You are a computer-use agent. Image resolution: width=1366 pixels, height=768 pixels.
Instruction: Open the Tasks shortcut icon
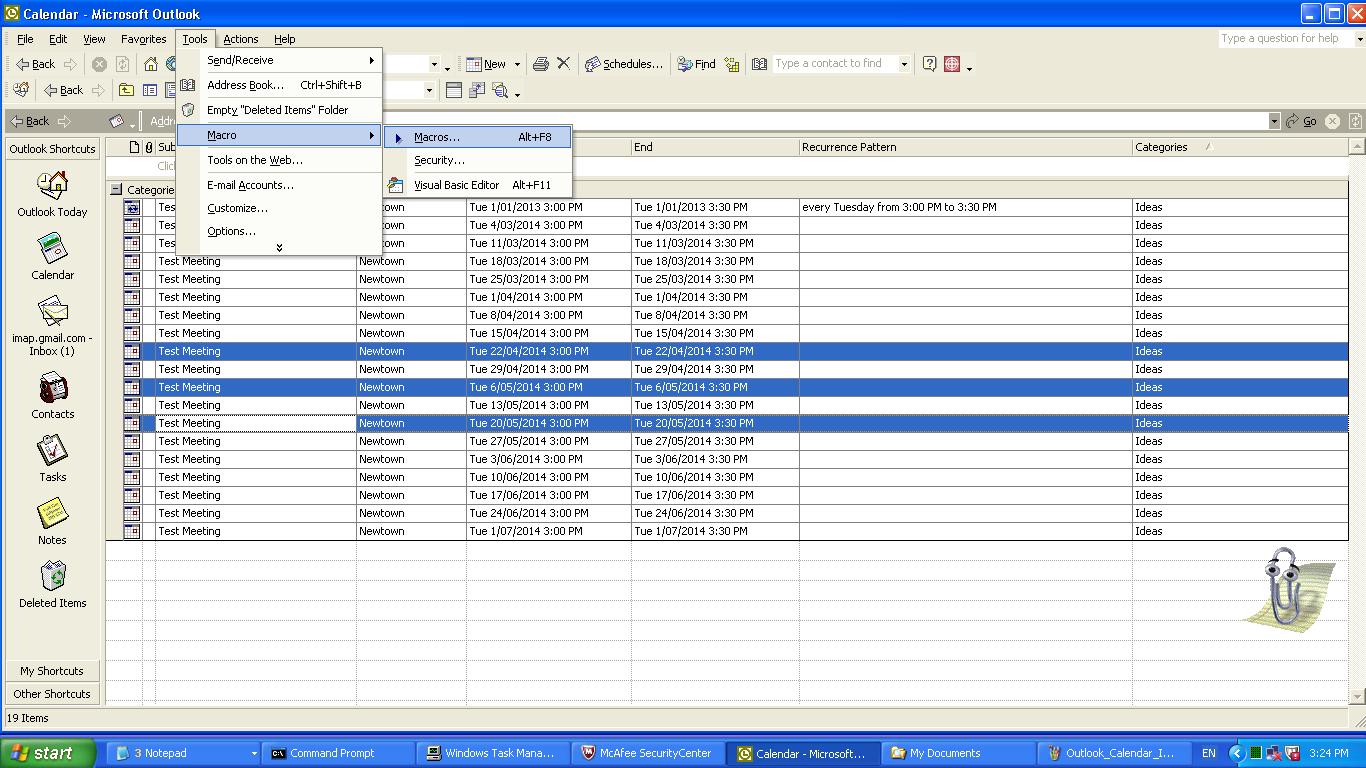(x=52, y=451)
